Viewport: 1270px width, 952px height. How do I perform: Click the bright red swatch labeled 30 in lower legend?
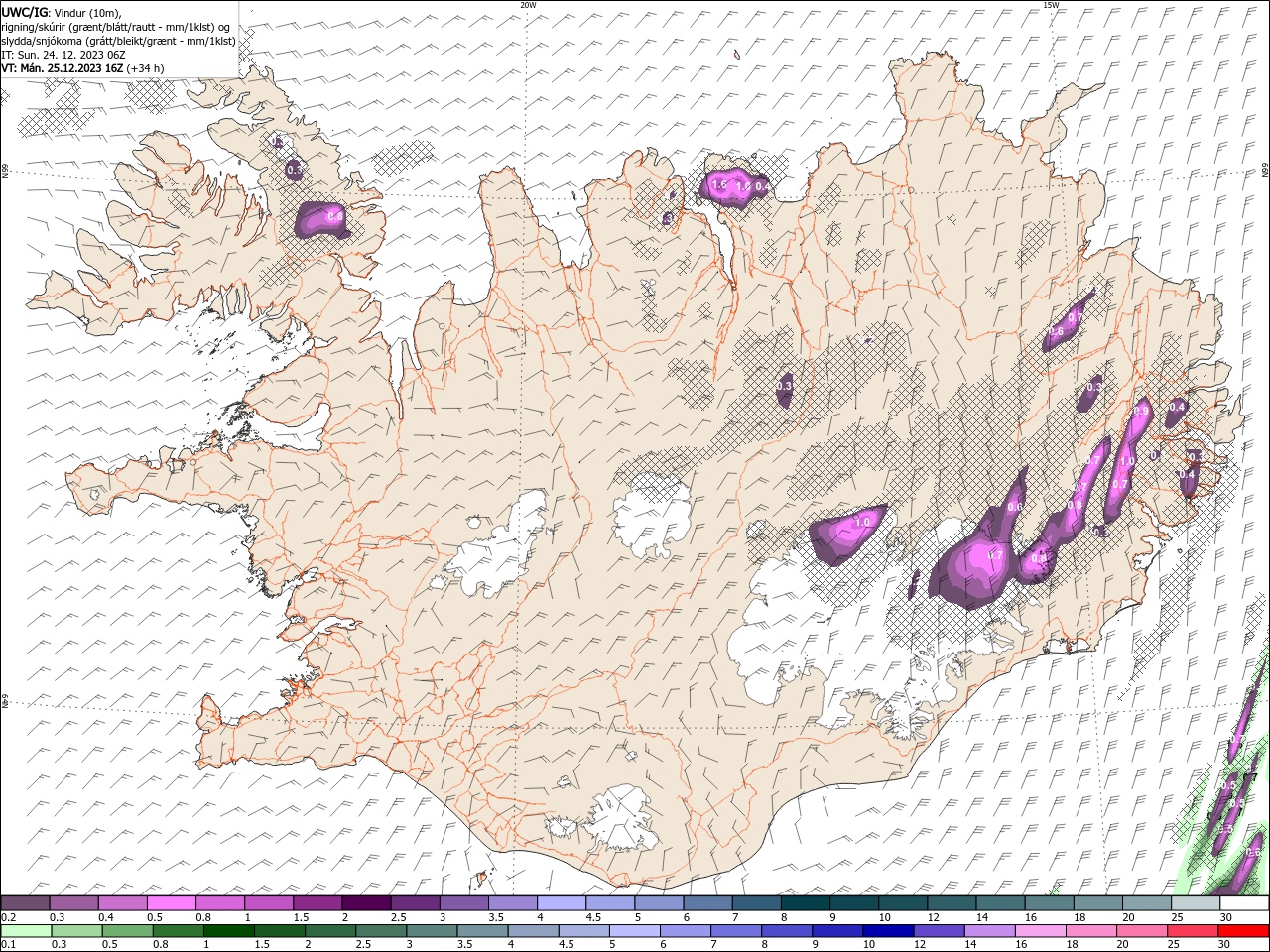[x=1244, y=931]
